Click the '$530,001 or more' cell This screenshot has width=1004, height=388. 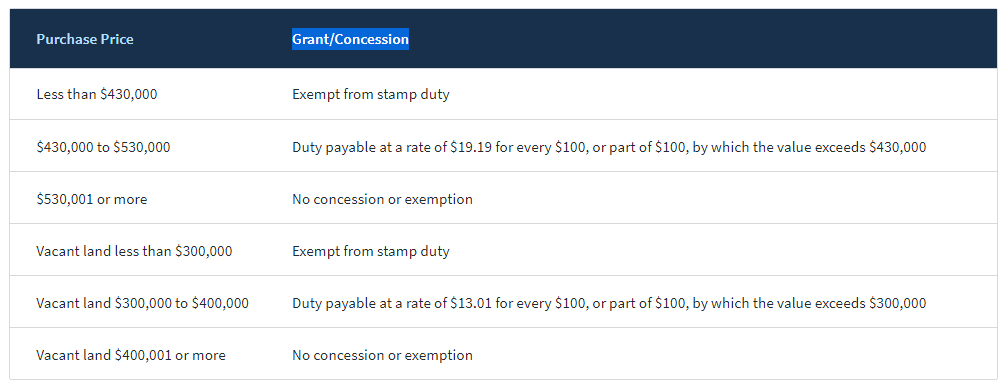(92, 199)
